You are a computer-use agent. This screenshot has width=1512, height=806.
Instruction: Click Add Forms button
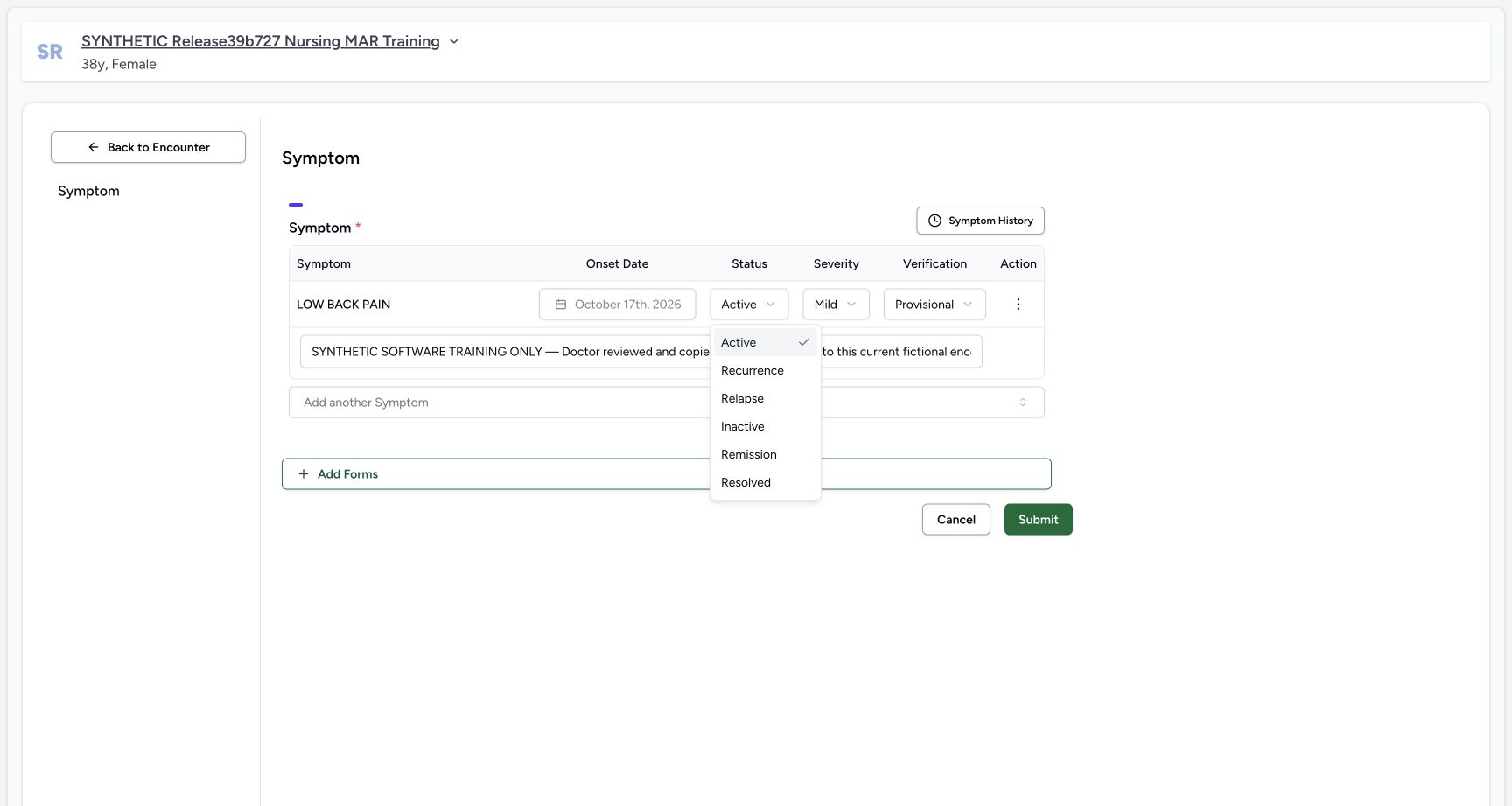click(666, 474)
